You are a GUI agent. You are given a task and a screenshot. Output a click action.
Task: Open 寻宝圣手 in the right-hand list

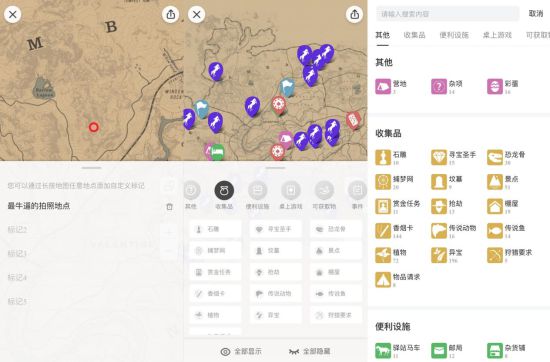[x=454, y=157]
